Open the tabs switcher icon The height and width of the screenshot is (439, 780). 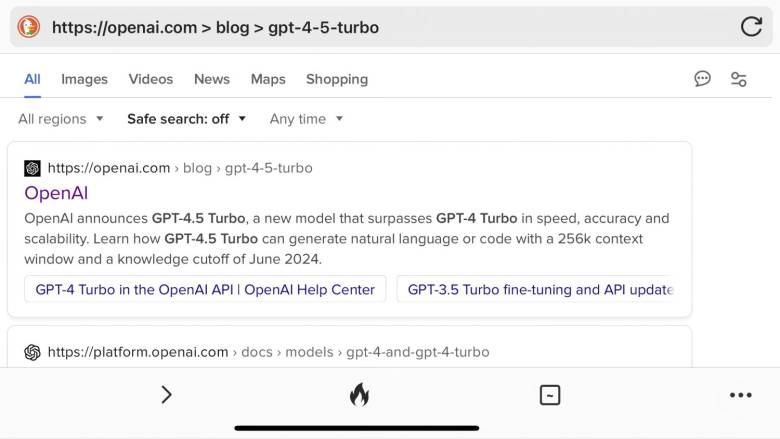click(550, 395)
